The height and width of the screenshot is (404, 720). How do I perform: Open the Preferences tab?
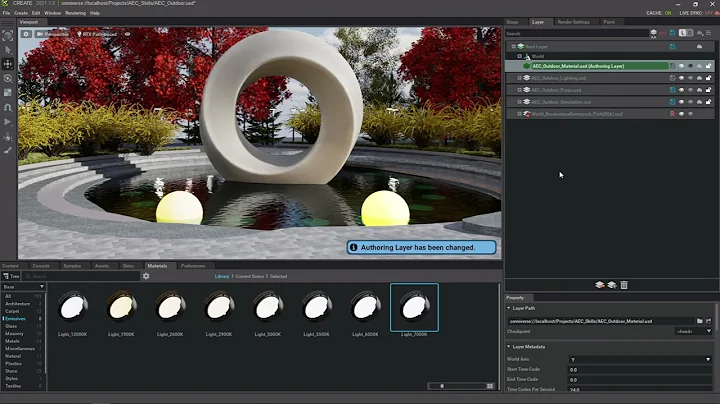point(193,266)
